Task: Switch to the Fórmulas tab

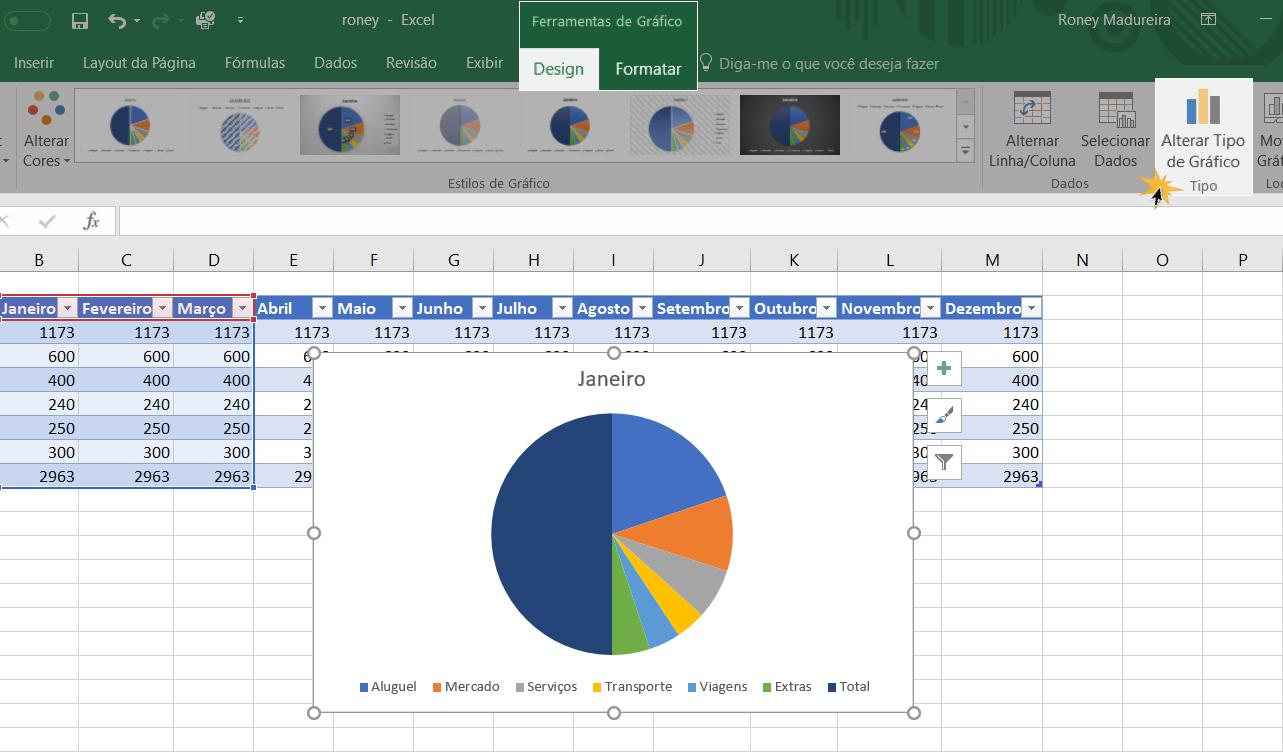Action: 255,62
